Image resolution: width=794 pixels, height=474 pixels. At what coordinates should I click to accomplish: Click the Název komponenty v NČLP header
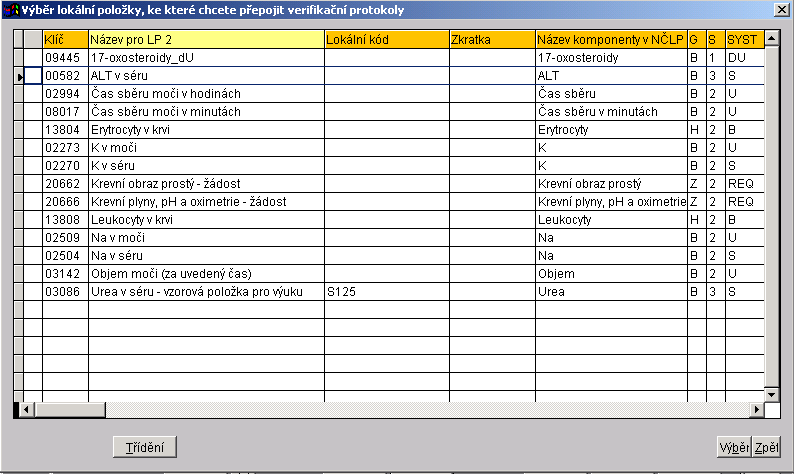610,39
